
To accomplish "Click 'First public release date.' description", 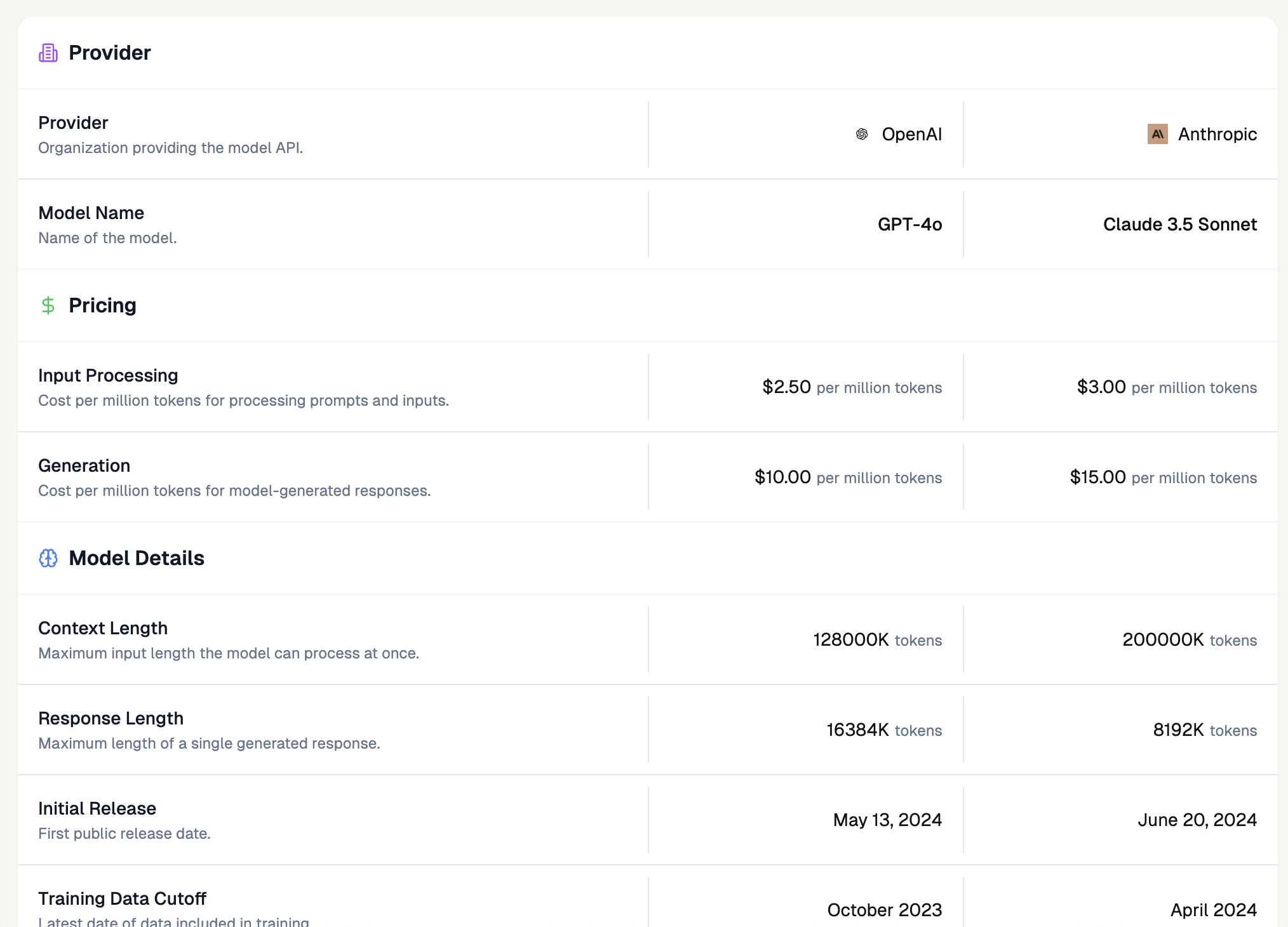I will click(124, 834).
